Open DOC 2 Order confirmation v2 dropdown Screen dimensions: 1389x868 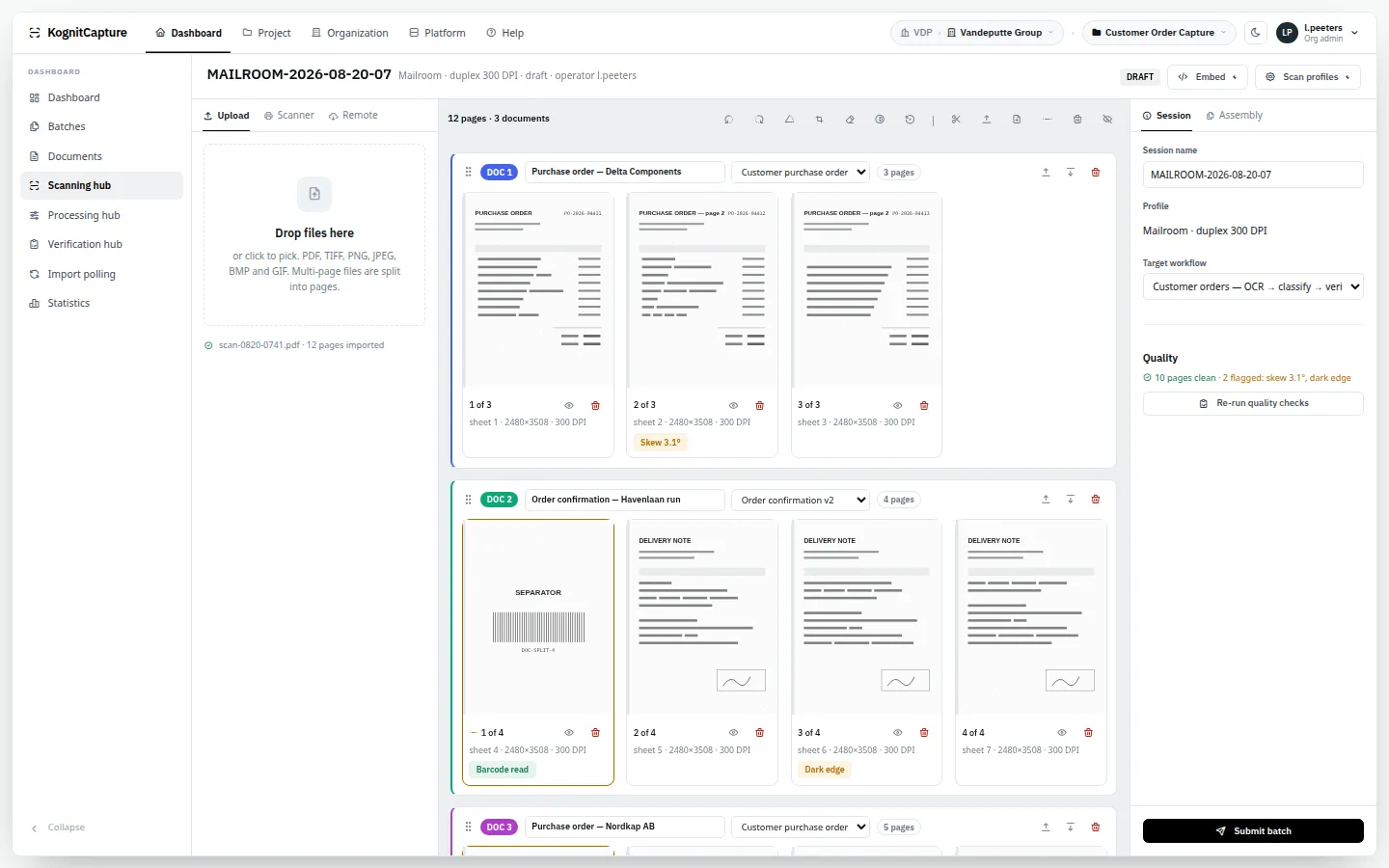pyautogui.click(x=801, y=500)
